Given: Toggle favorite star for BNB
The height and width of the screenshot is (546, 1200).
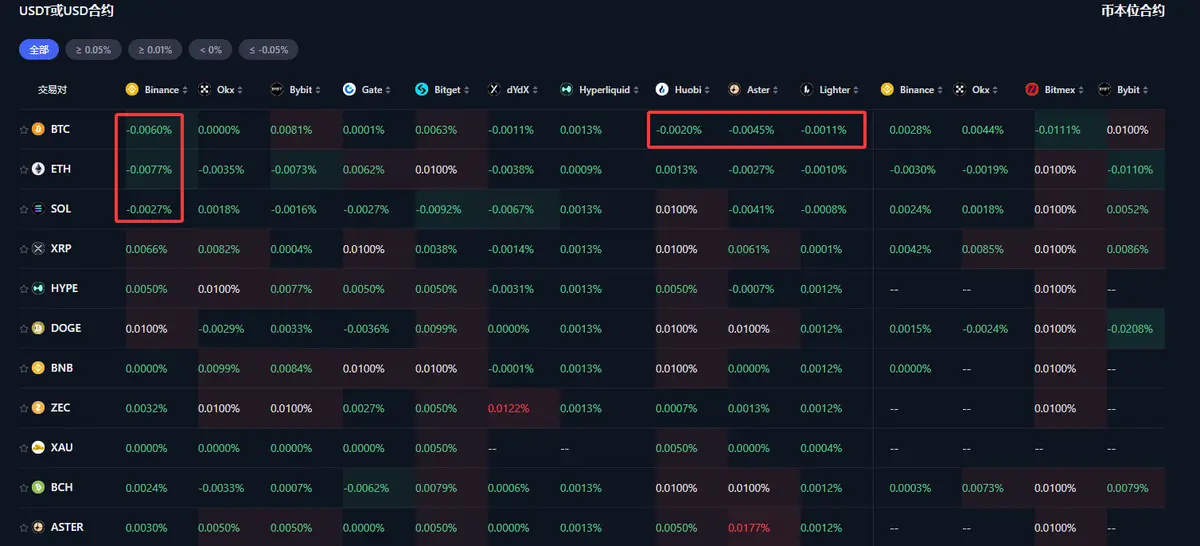Looking at the screenshot, I should 24,368.
